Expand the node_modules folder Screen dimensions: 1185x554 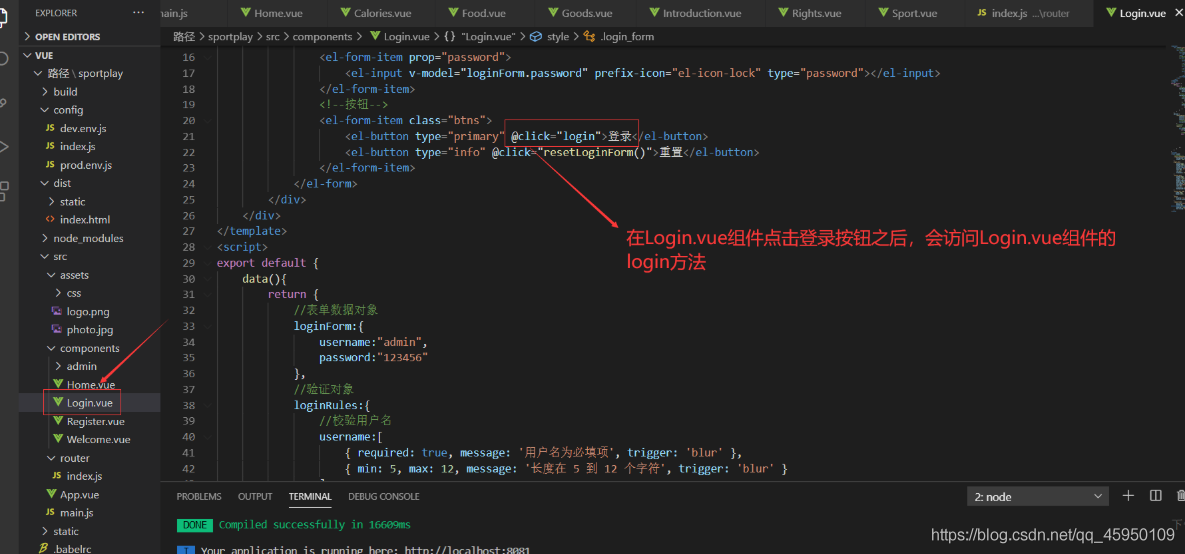click(x=89, y=238)
